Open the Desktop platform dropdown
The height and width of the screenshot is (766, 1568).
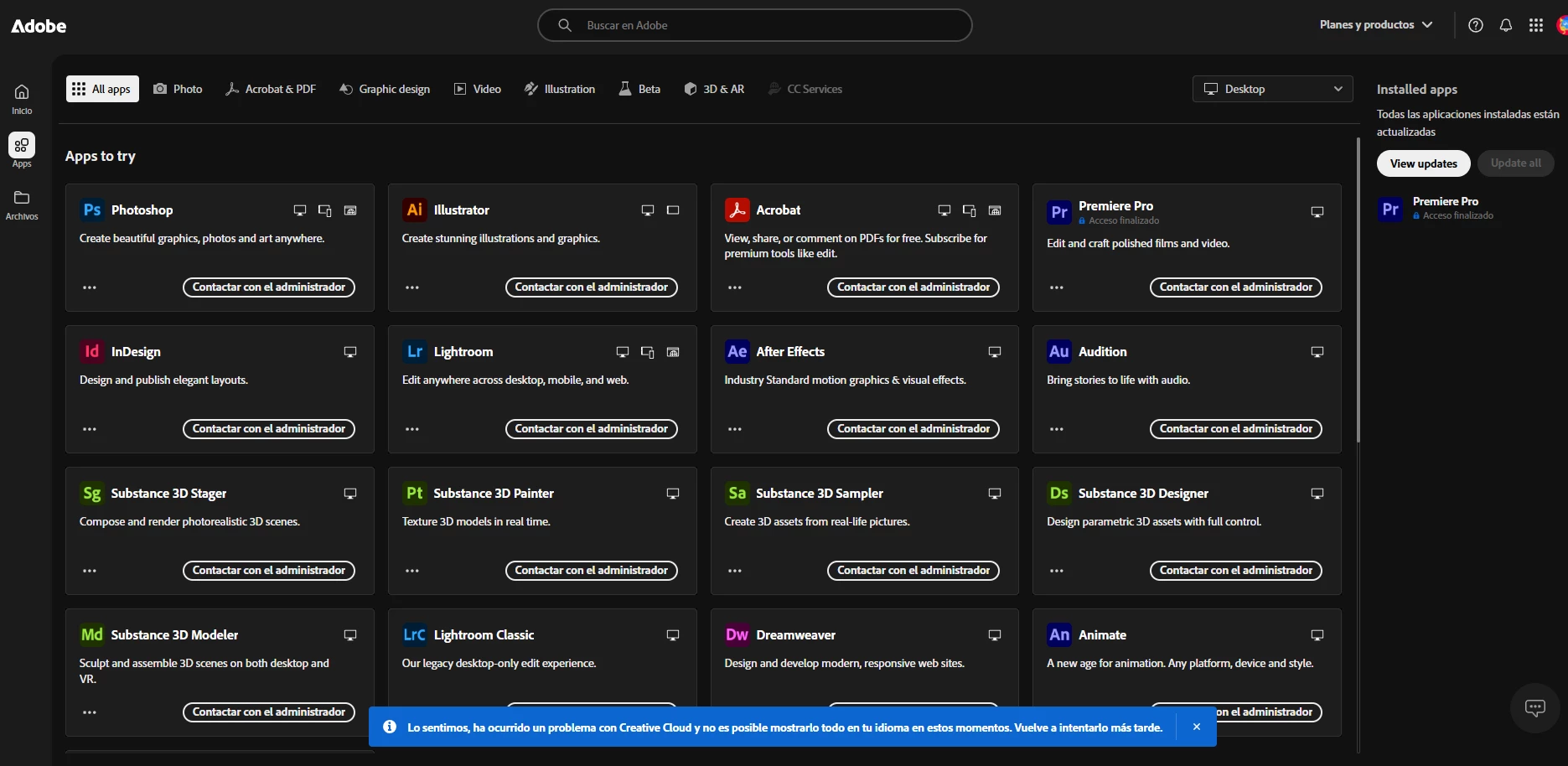[x=1272, y=89]
